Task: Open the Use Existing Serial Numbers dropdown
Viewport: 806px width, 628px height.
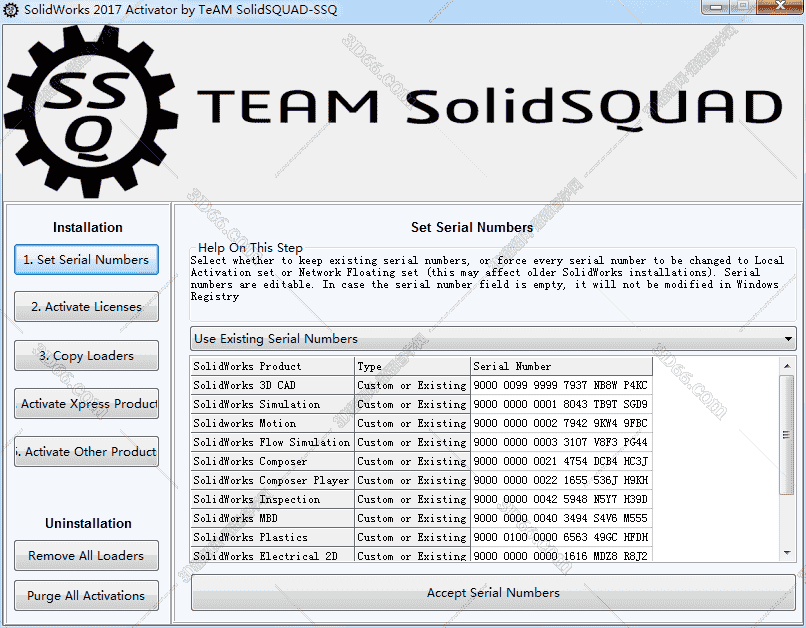Action: click(492, 339)
